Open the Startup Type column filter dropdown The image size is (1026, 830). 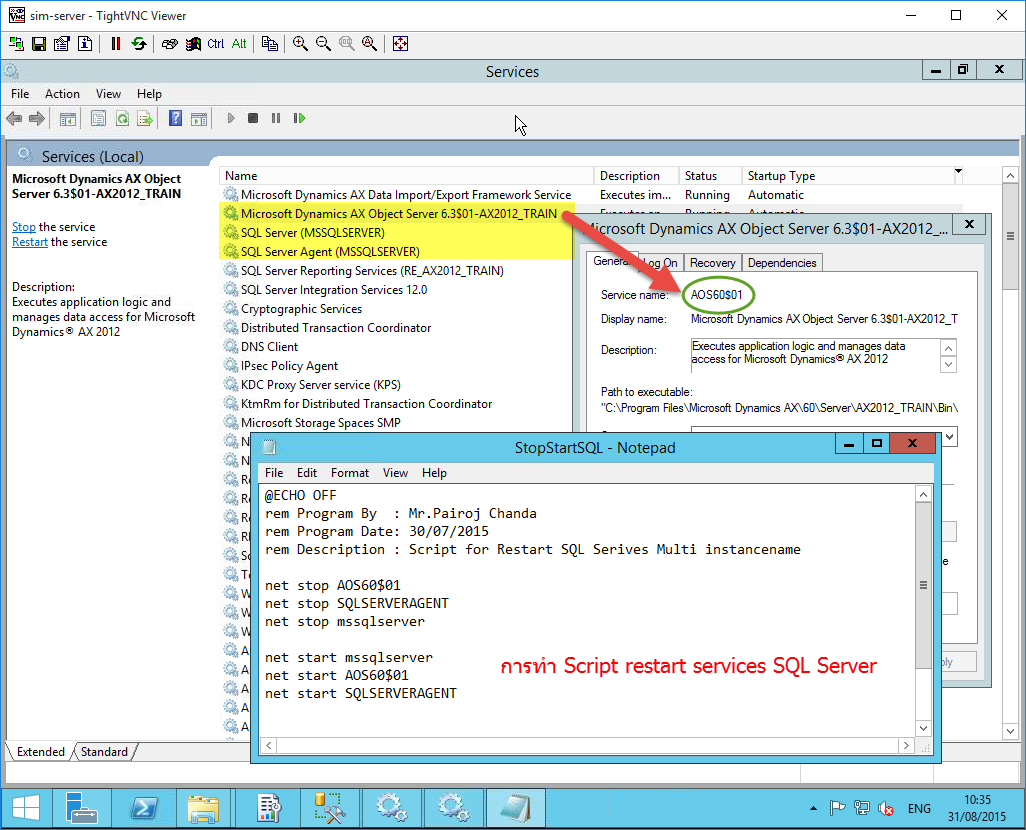pyautogui.click(x=957, y=172)
